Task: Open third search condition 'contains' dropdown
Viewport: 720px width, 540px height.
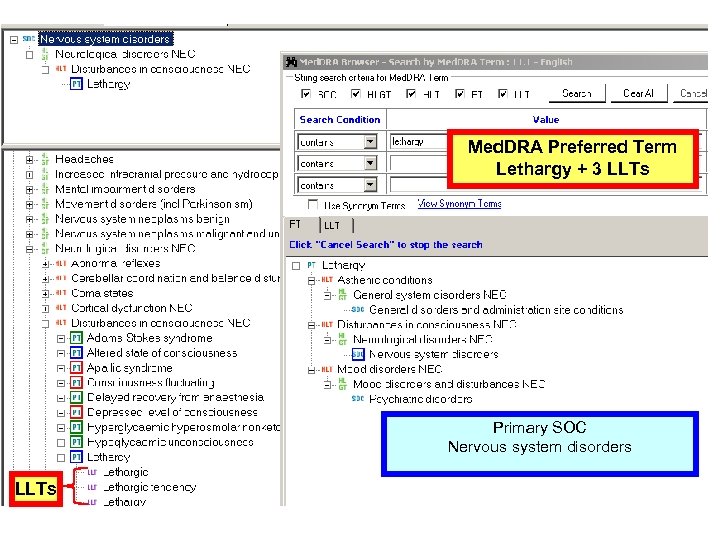Action: (371, 185)
